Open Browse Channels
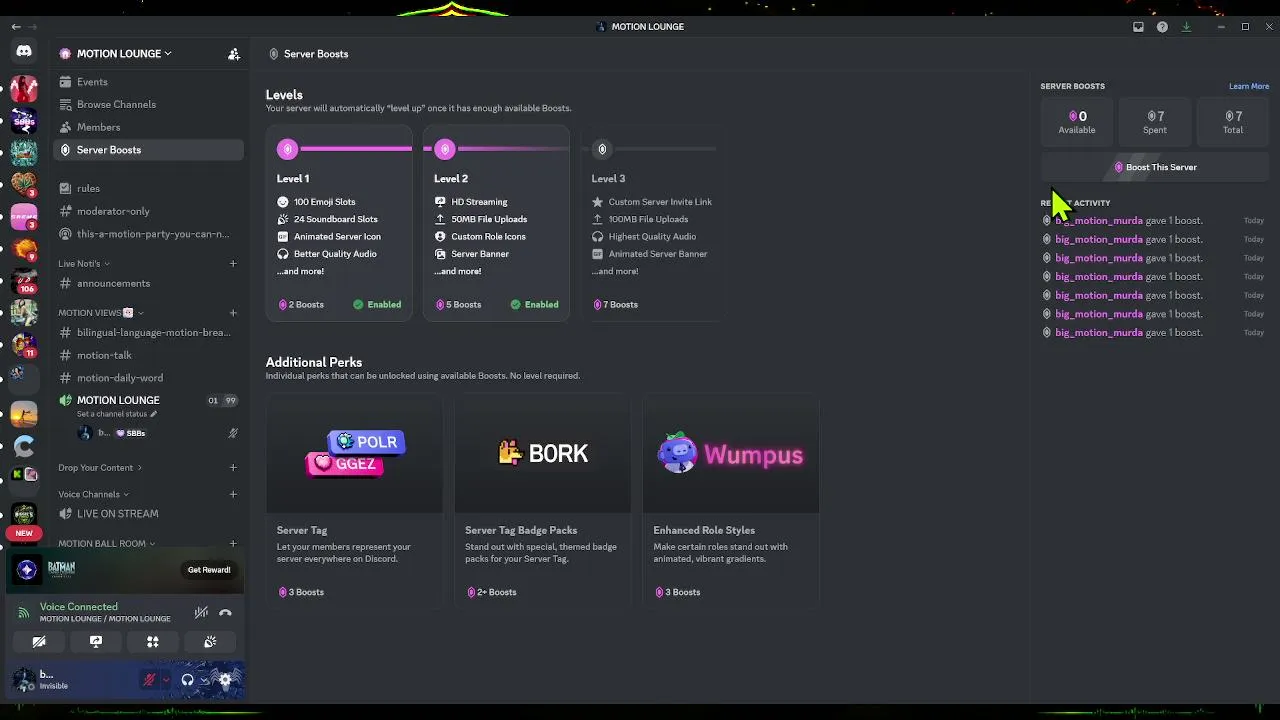This screenshot has width=1280, height=720. [148, 104]
